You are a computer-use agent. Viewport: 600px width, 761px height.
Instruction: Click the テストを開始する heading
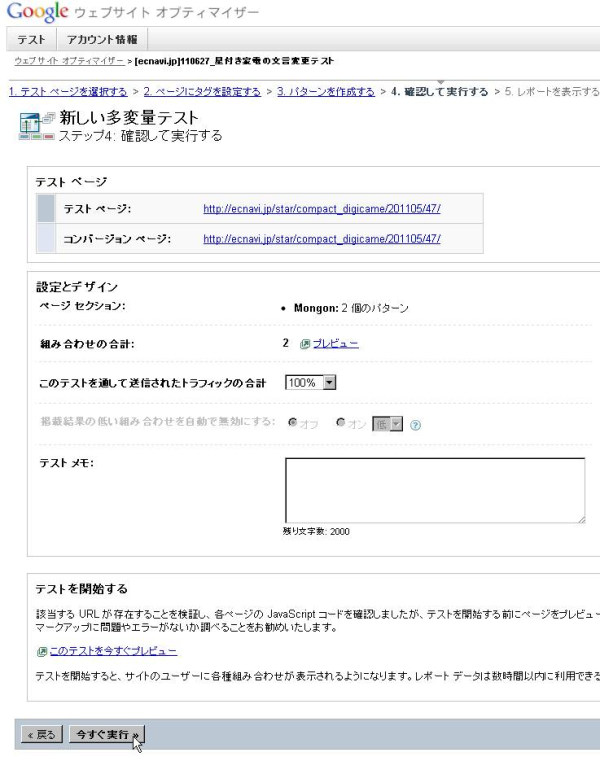point(82,589)
